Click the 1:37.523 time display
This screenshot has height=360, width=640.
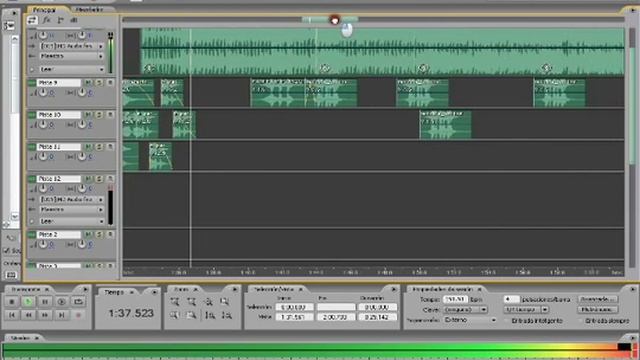(131, 313)
